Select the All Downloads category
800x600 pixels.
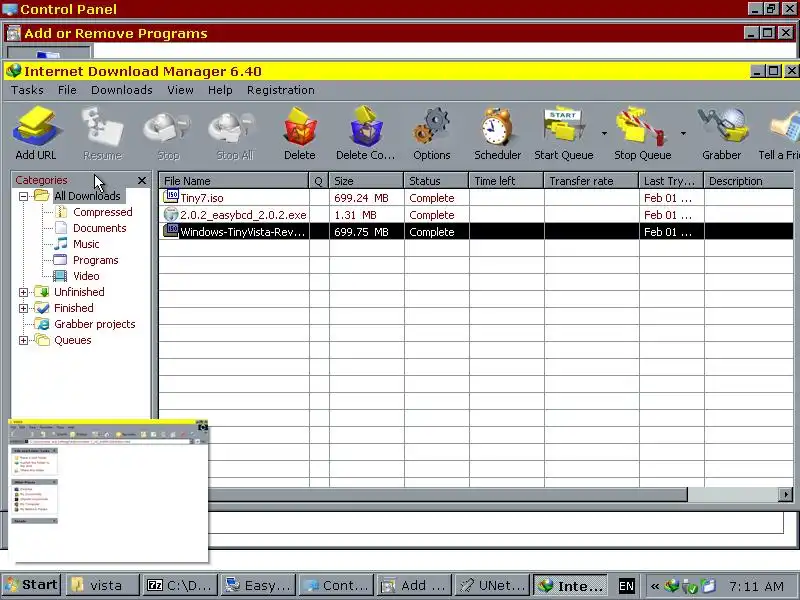point(87,196)
